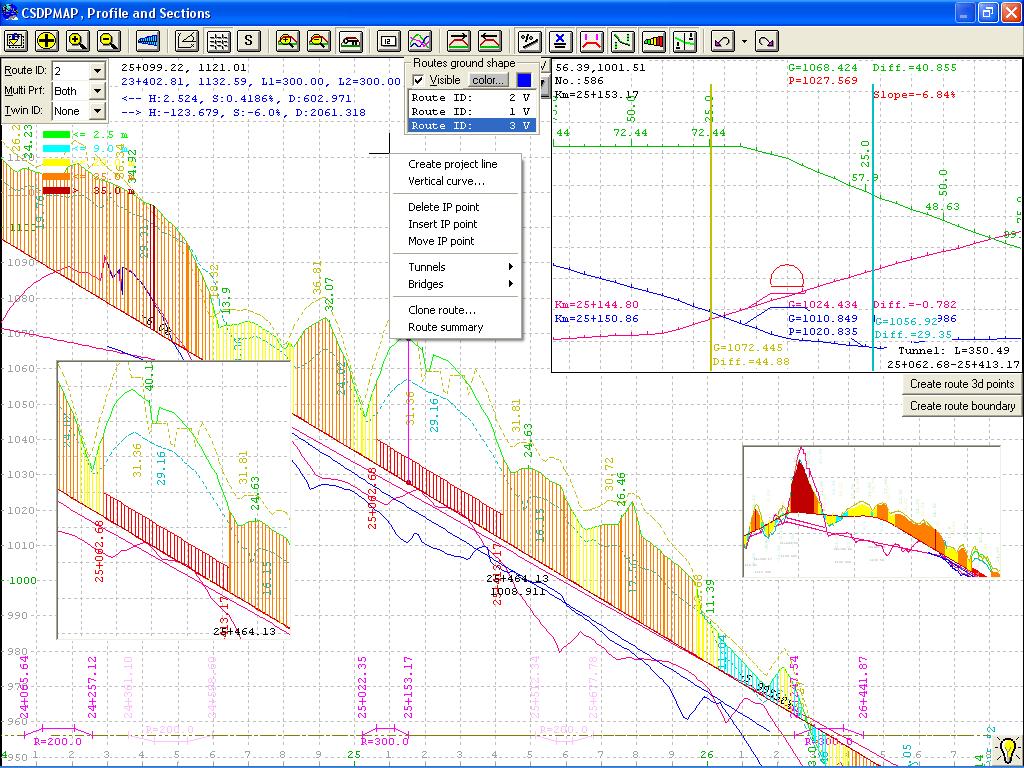This screenshot has height=768, width=1024.
Task: Click the save-map toolbar icon with disk
Action: (14, 41)
